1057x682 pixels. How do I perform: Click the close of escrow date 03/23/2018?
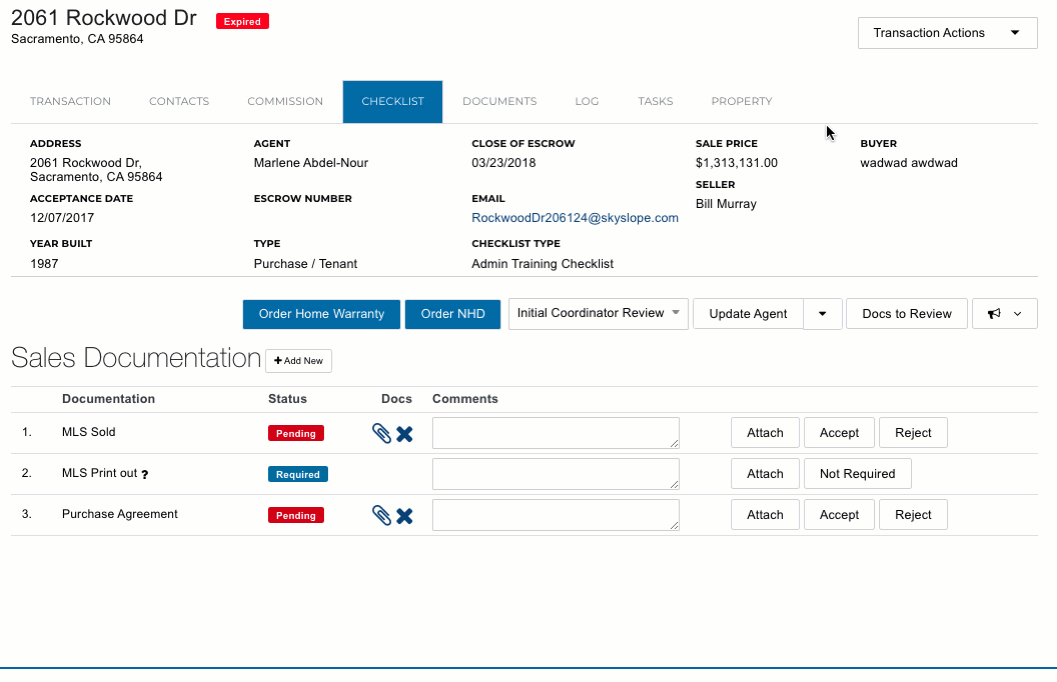[x=504, y=162]
